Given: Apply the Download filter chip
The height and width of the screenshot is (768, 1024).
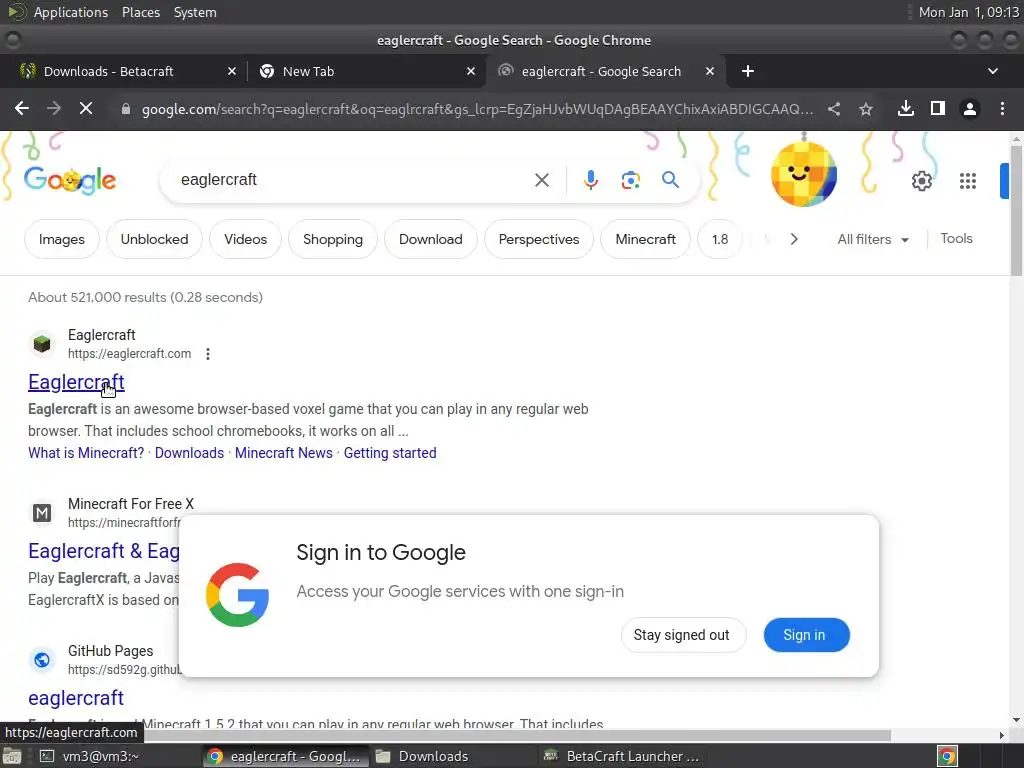Looking at the screenshot, I should [x=430, y=239].
